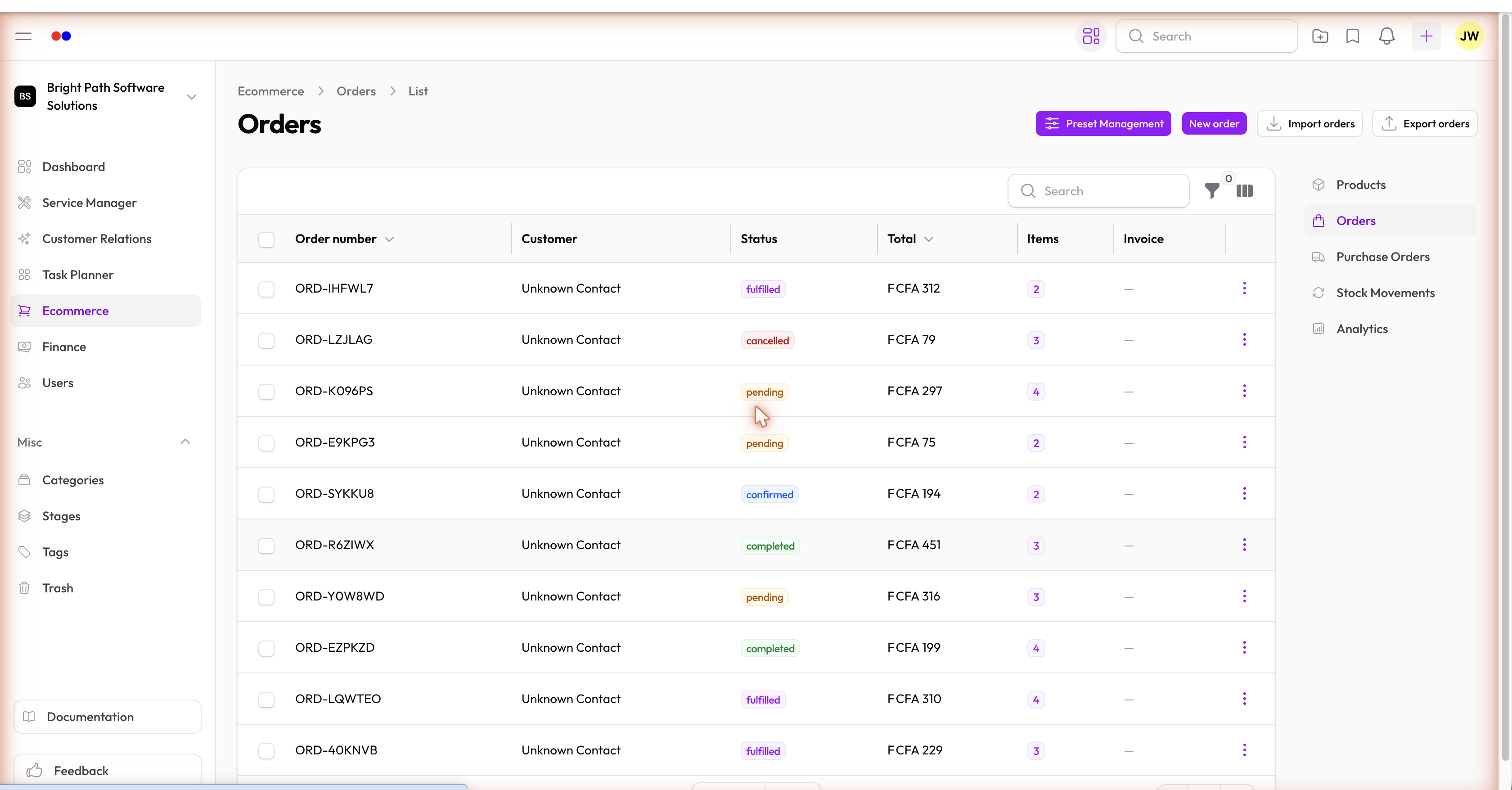Open row actions for ORD-LQWTEO
The width and height of the screenshot is (1512, 790).
(x=1244, y=699)
